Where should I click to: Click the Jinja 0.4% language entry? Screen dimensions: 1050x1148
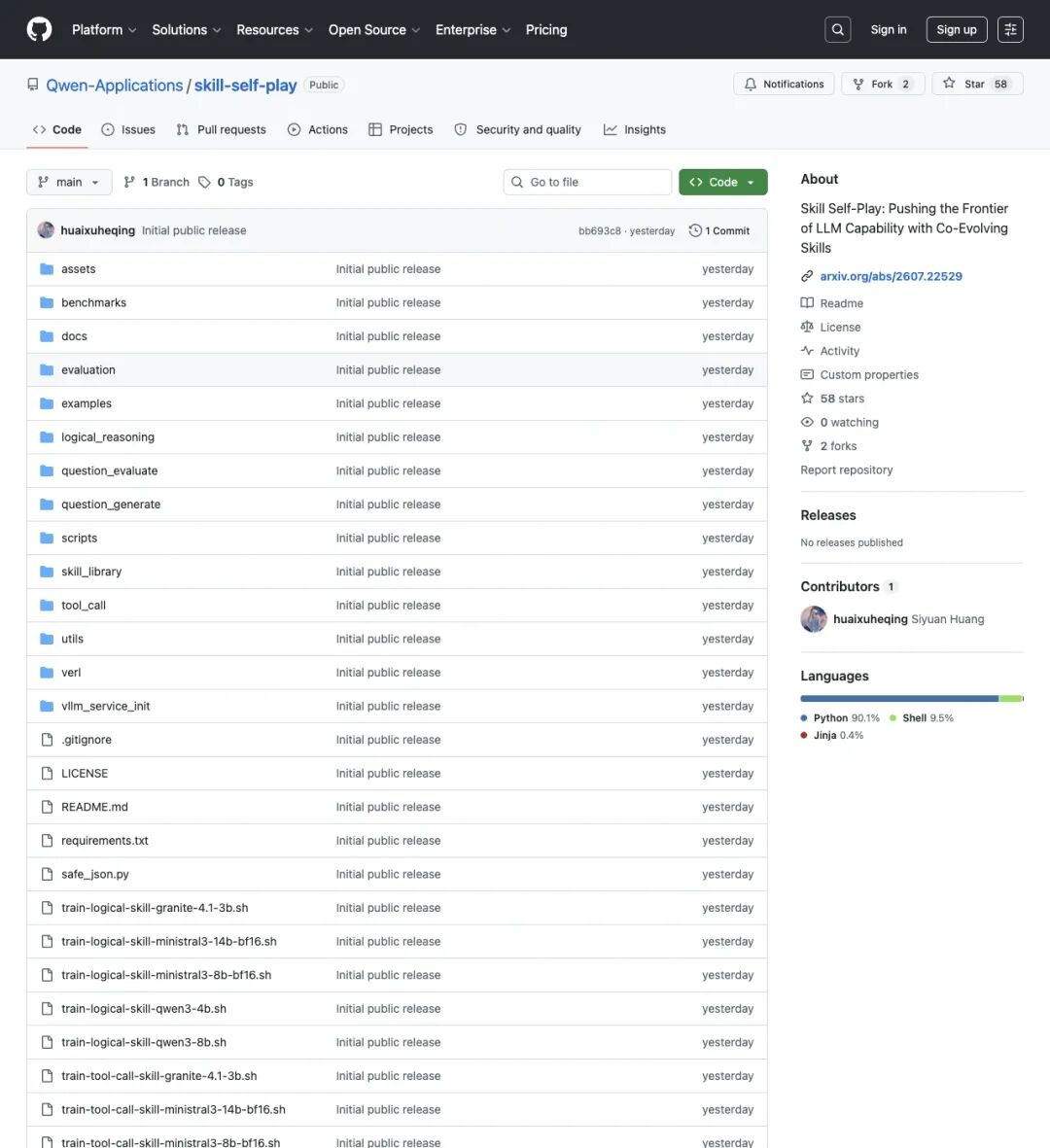(x=832, y=735)
